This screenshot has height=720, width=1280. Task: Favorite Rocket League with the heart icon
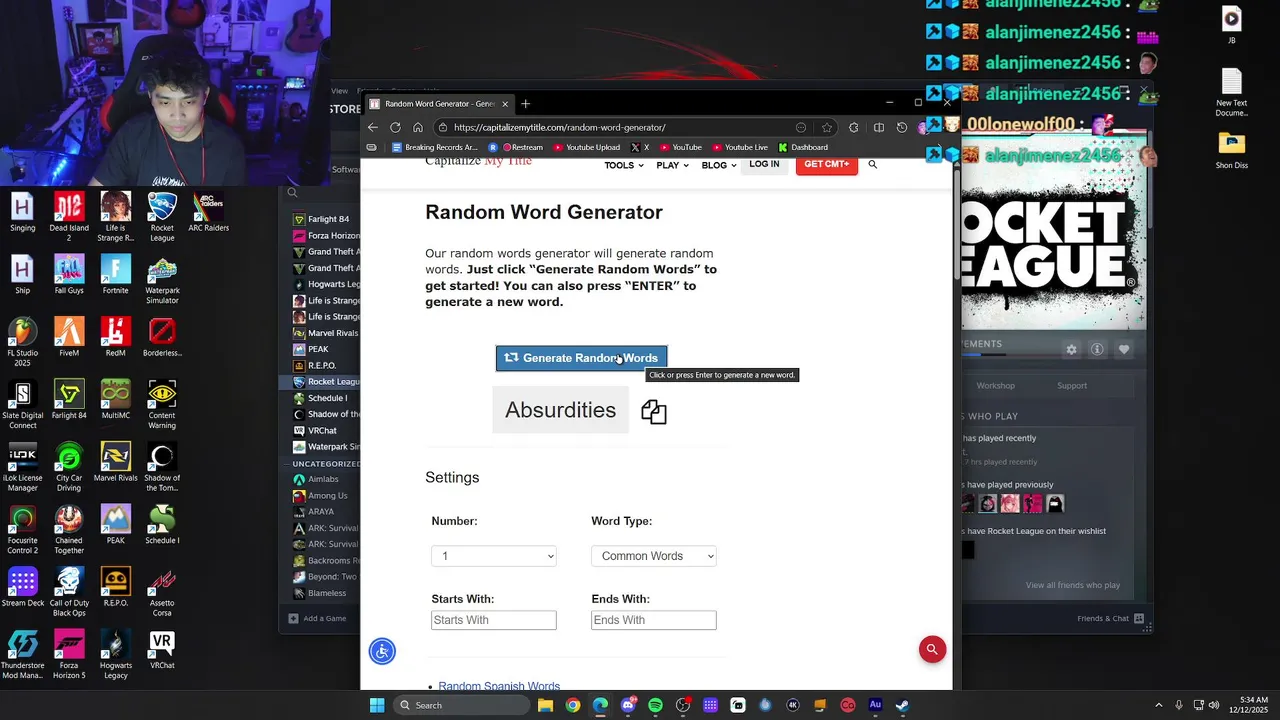[1124, 350]
